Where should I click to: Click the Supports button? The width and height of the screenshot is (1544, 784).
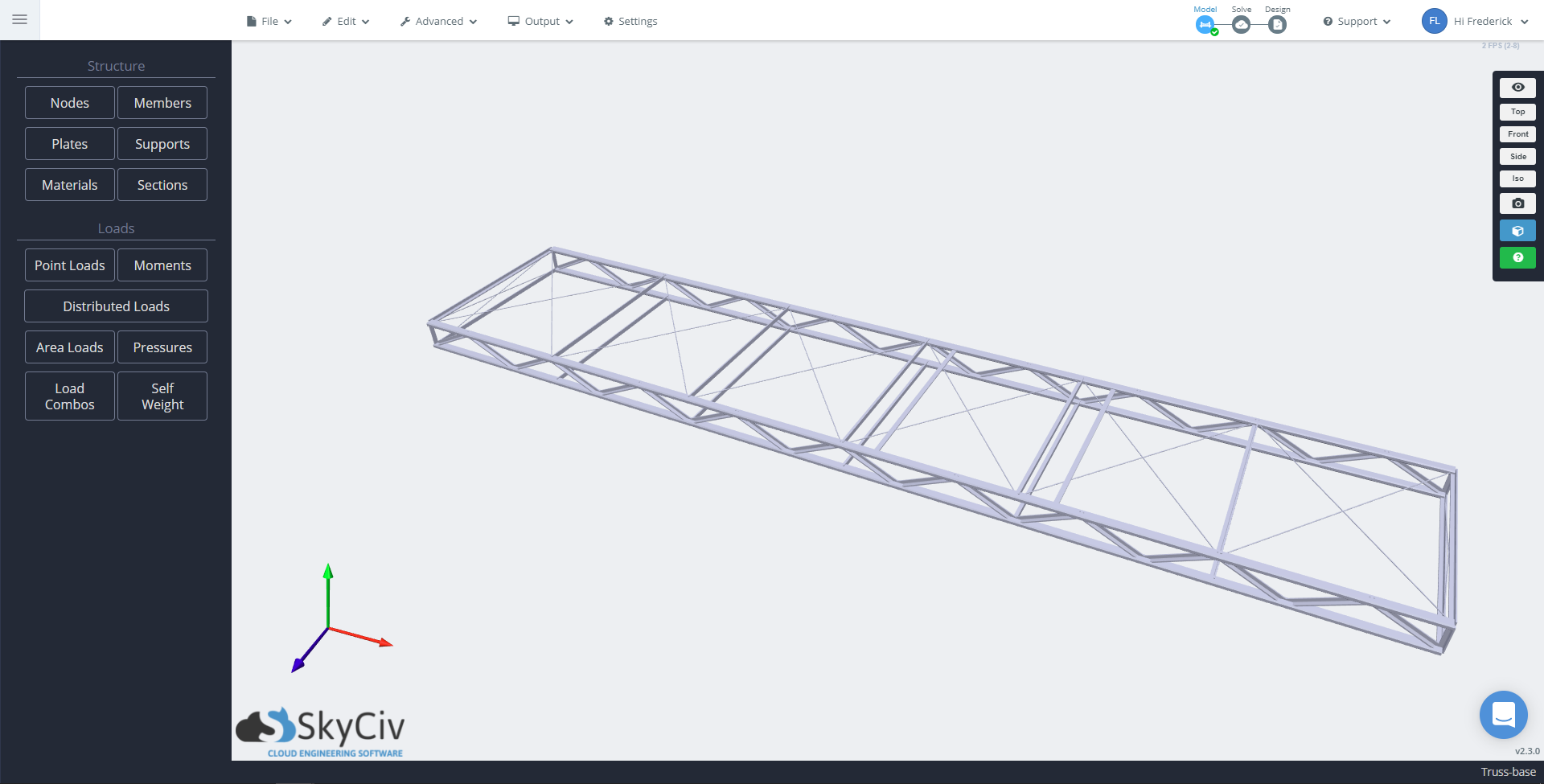click(x=162, y=143)
